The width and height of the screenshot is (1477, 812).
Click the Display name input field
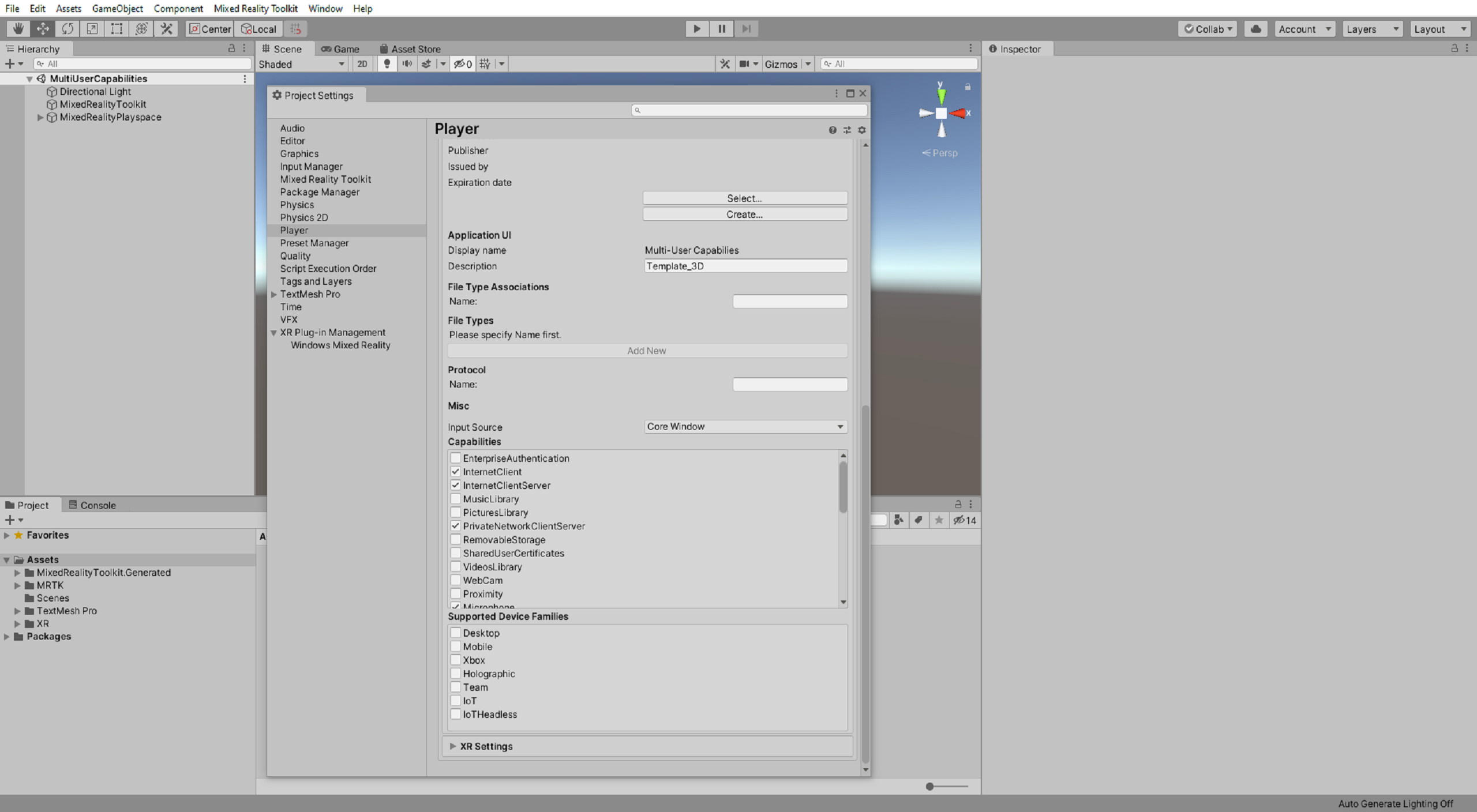point(745,250)
